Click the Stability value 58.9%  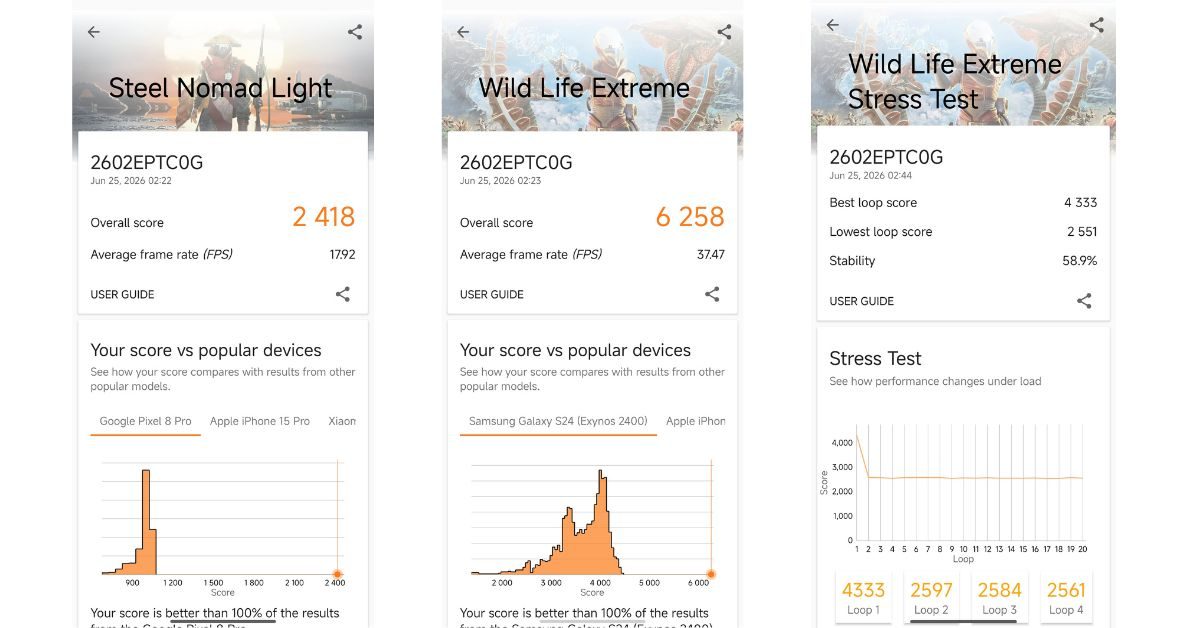pos(1080,261)
